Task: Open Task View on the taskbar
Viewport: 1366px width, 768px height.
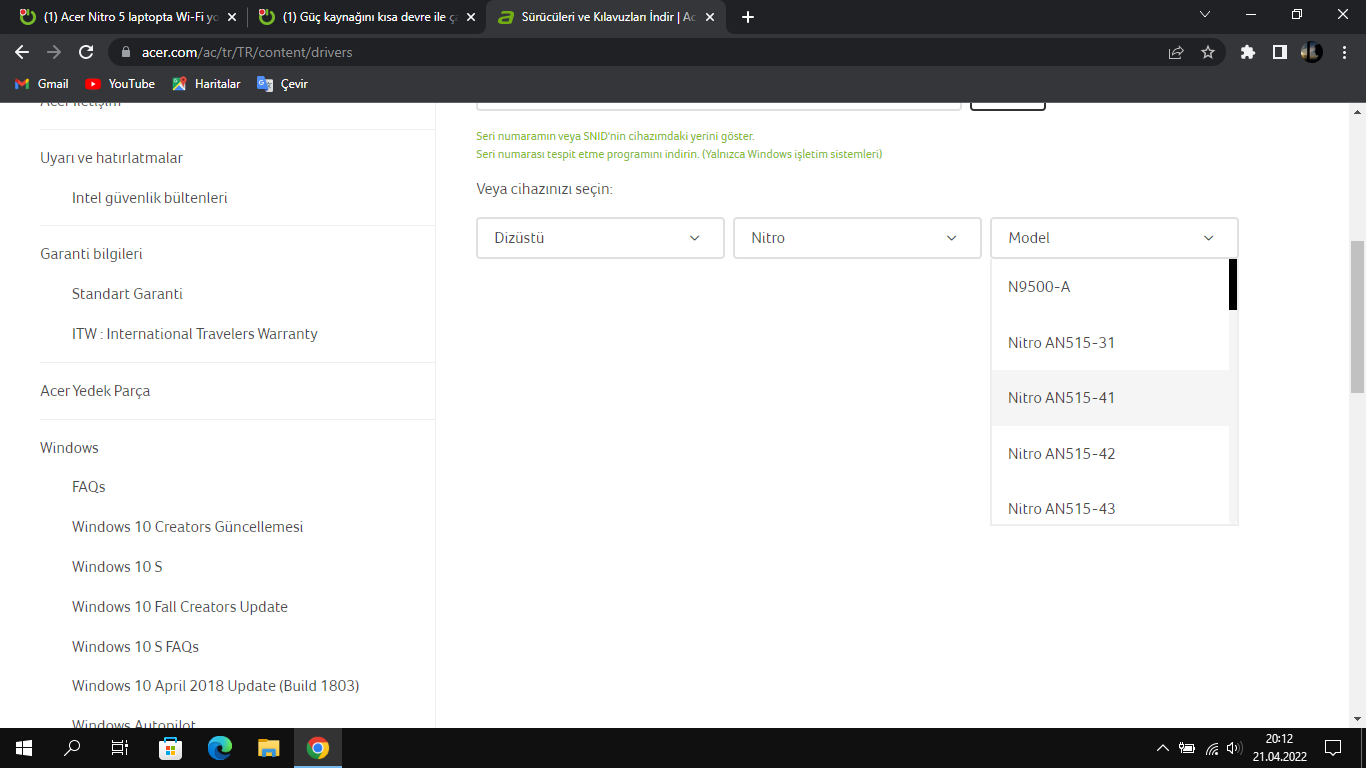Action: click(120, 748)
